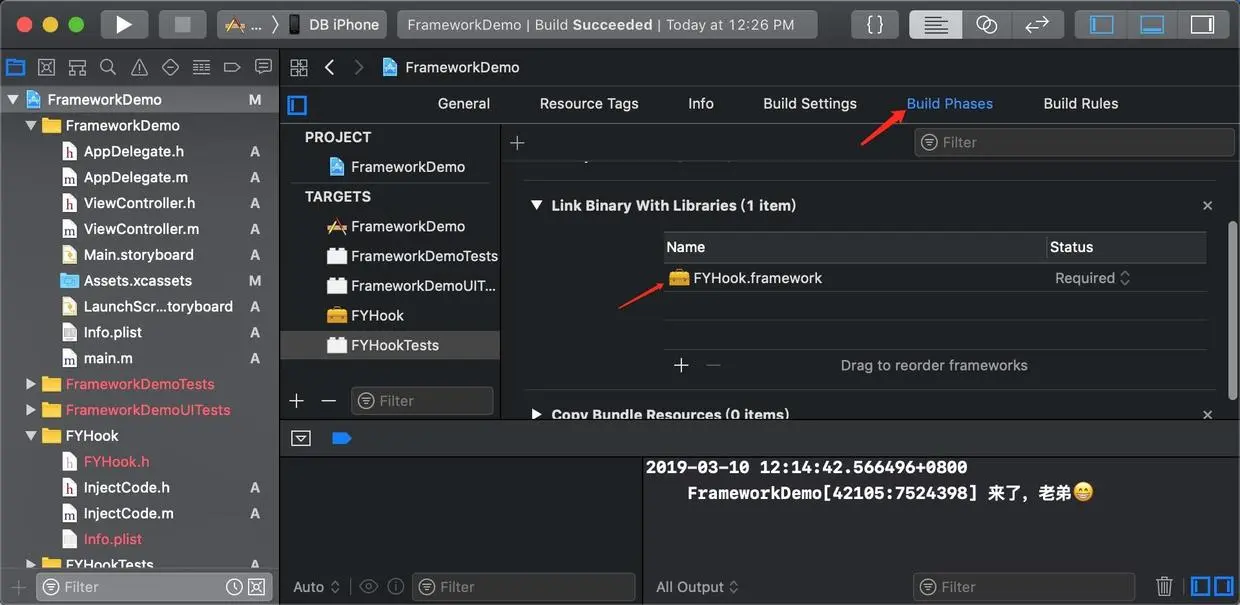Show the Report navigator
Screen dimensions: 1240x605
(x=263, y=67)
